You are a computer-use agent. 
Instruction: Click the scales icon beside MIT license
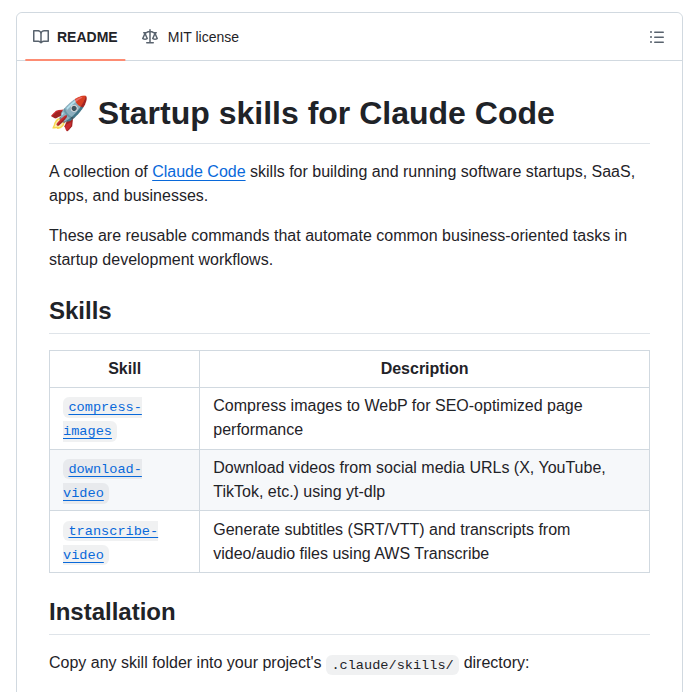click(x=150, y=37)
